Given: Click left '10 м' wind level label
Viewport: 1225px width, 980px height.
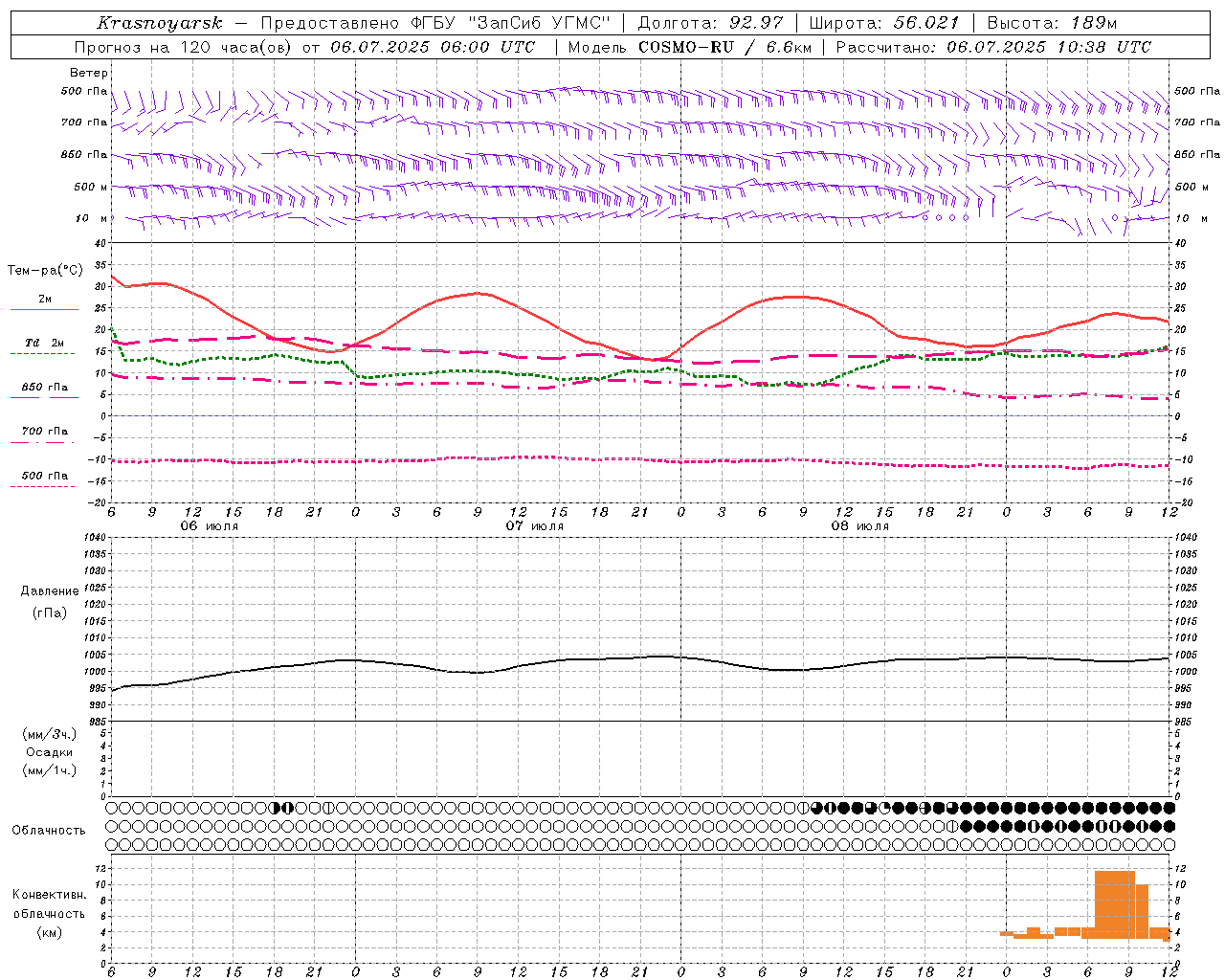Looking at the screenshot, I should click(92, 218).
